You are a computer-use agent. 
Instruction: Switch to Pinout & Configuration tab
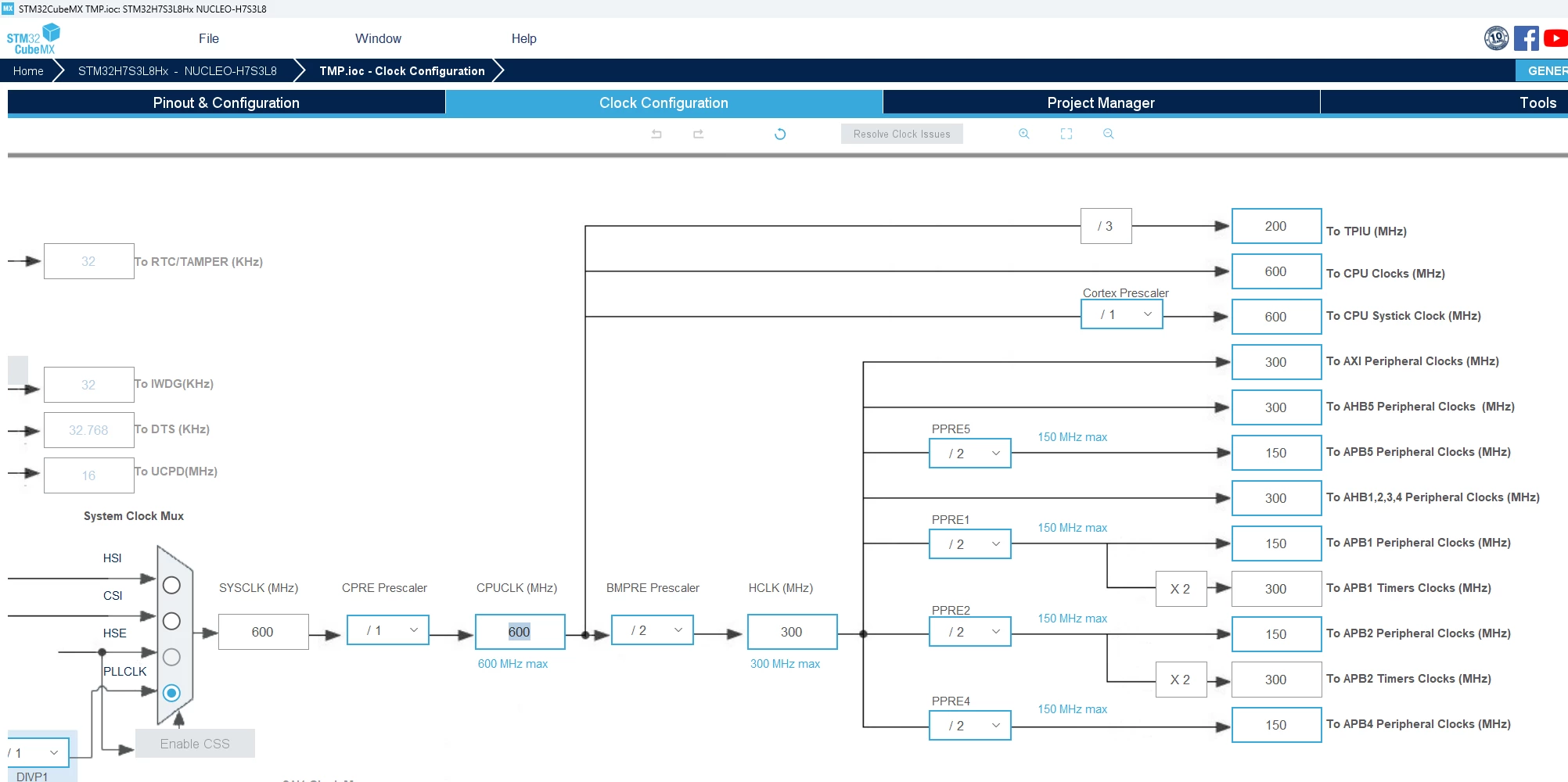(226, 102)
